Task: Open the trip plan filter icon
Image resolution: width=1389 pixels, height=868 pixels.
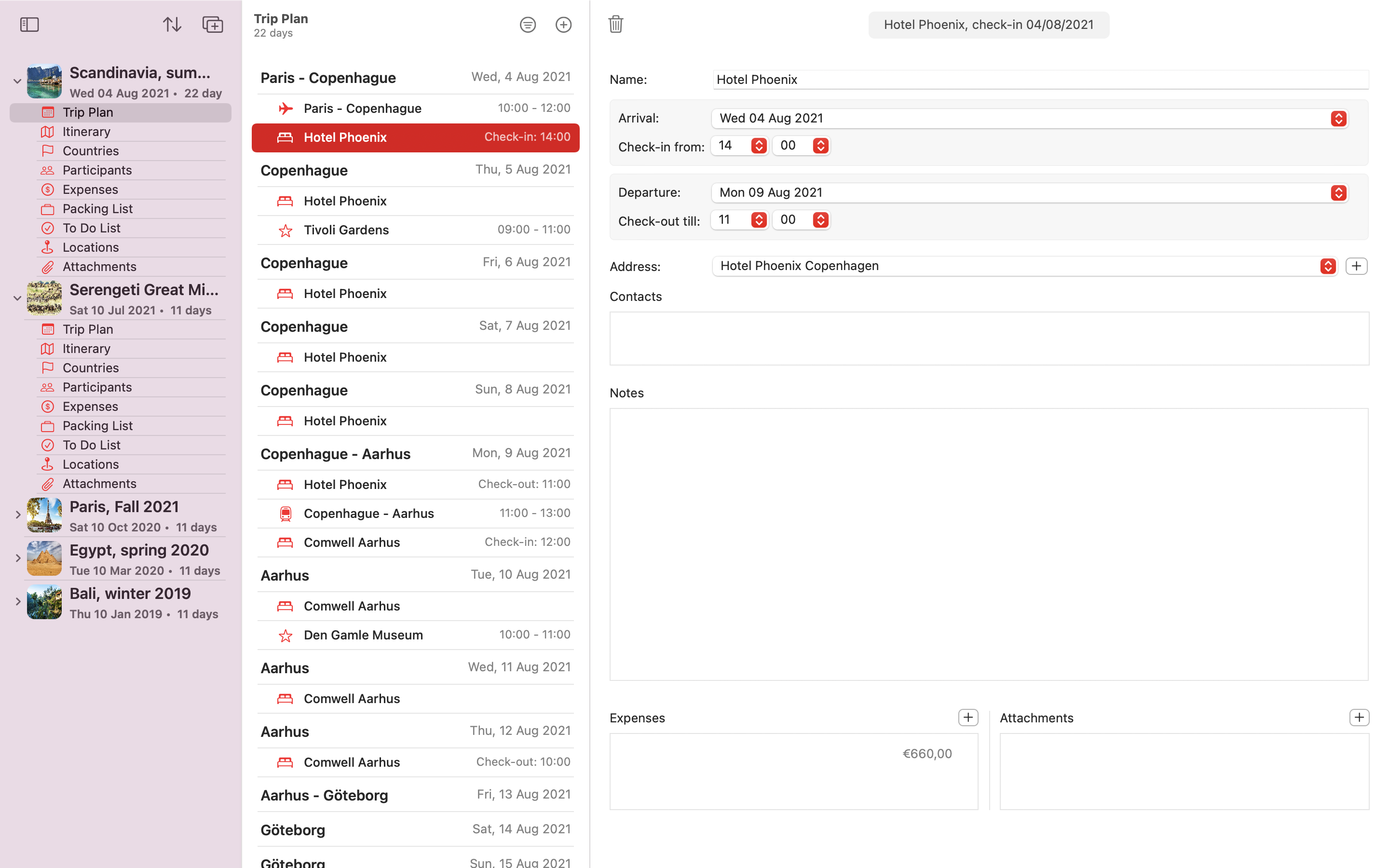Action: pos(528,25)
